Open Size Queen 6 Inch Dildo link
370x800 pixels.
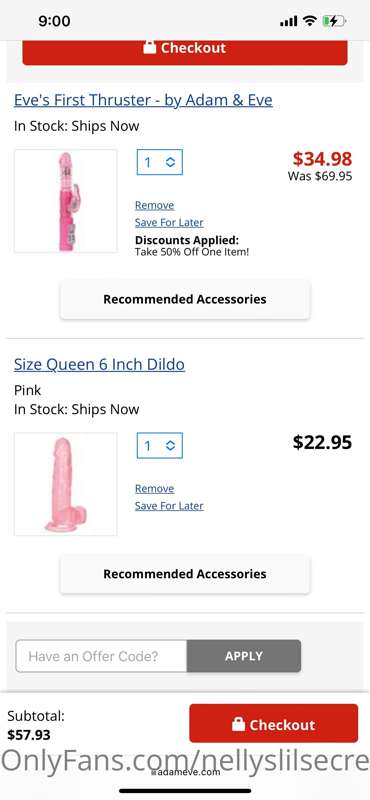point(100,364)
